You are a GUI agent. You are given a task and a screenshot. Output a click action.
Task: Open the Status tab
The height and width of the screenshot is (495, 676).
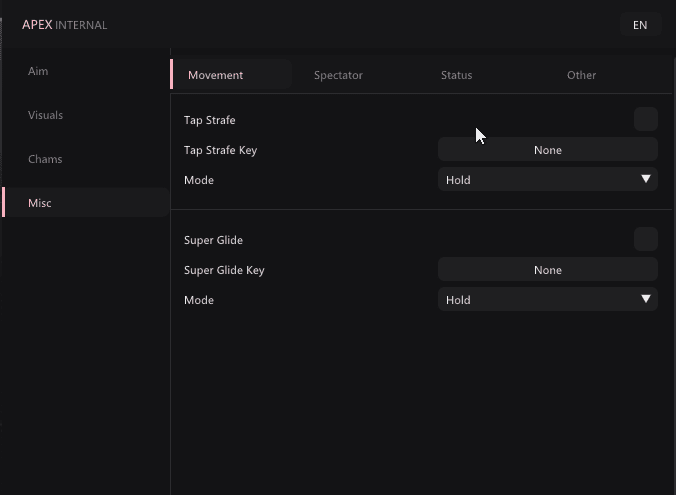pyautogui.click(x=457, y=75)
